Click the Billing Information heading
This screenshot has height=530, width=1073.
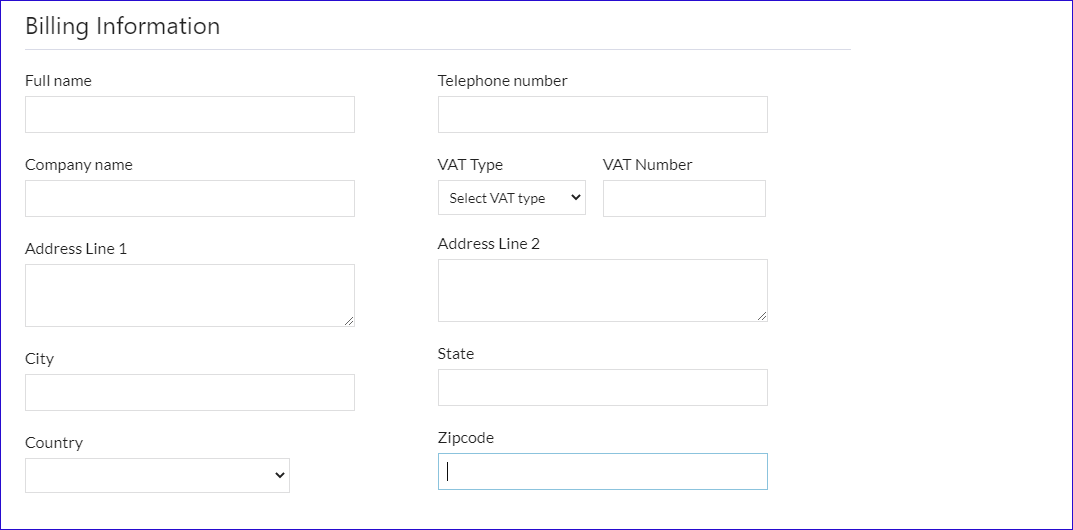(x=122, y=26)
